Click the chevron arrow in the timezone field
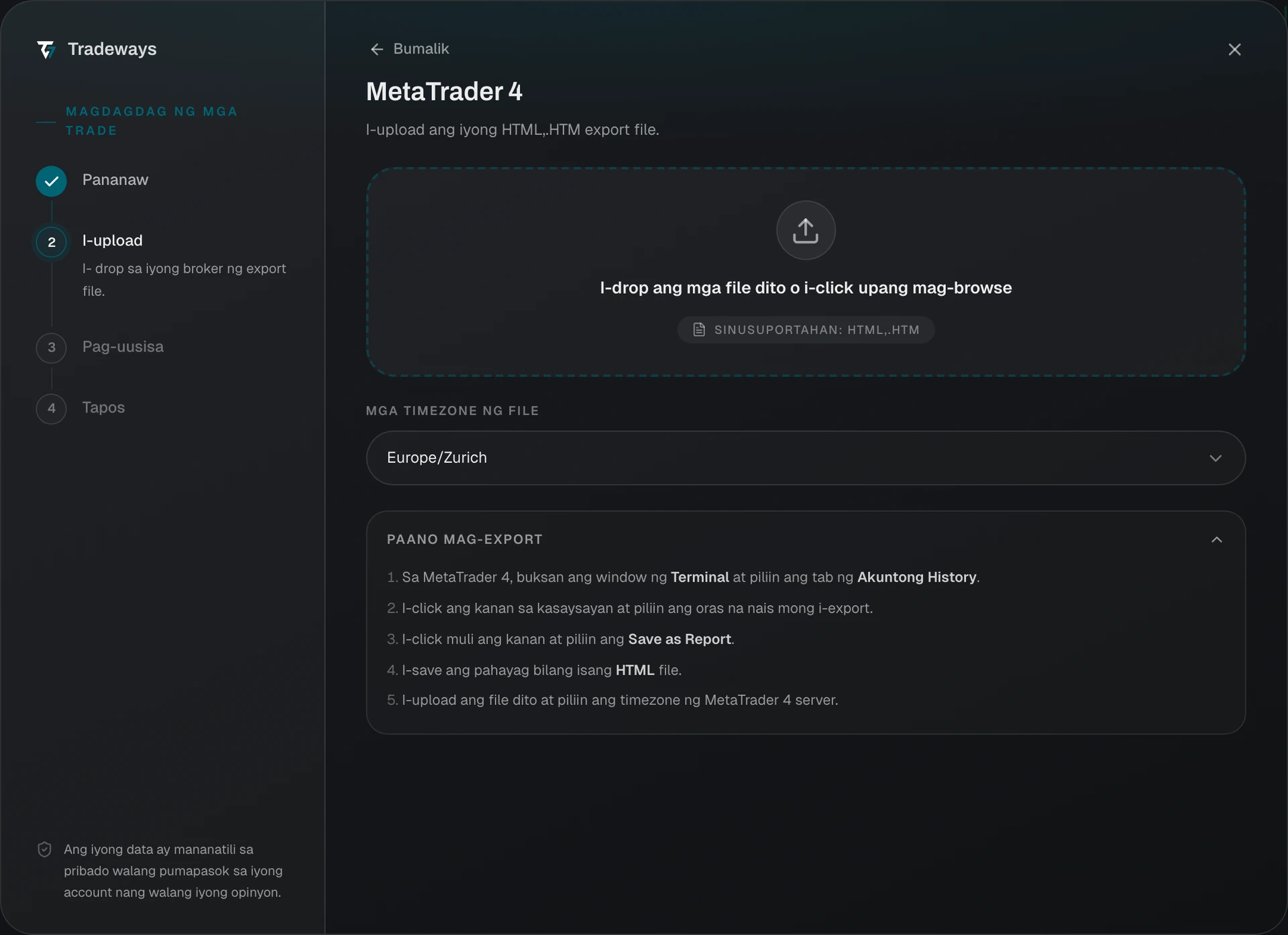 pos(1216,458)
